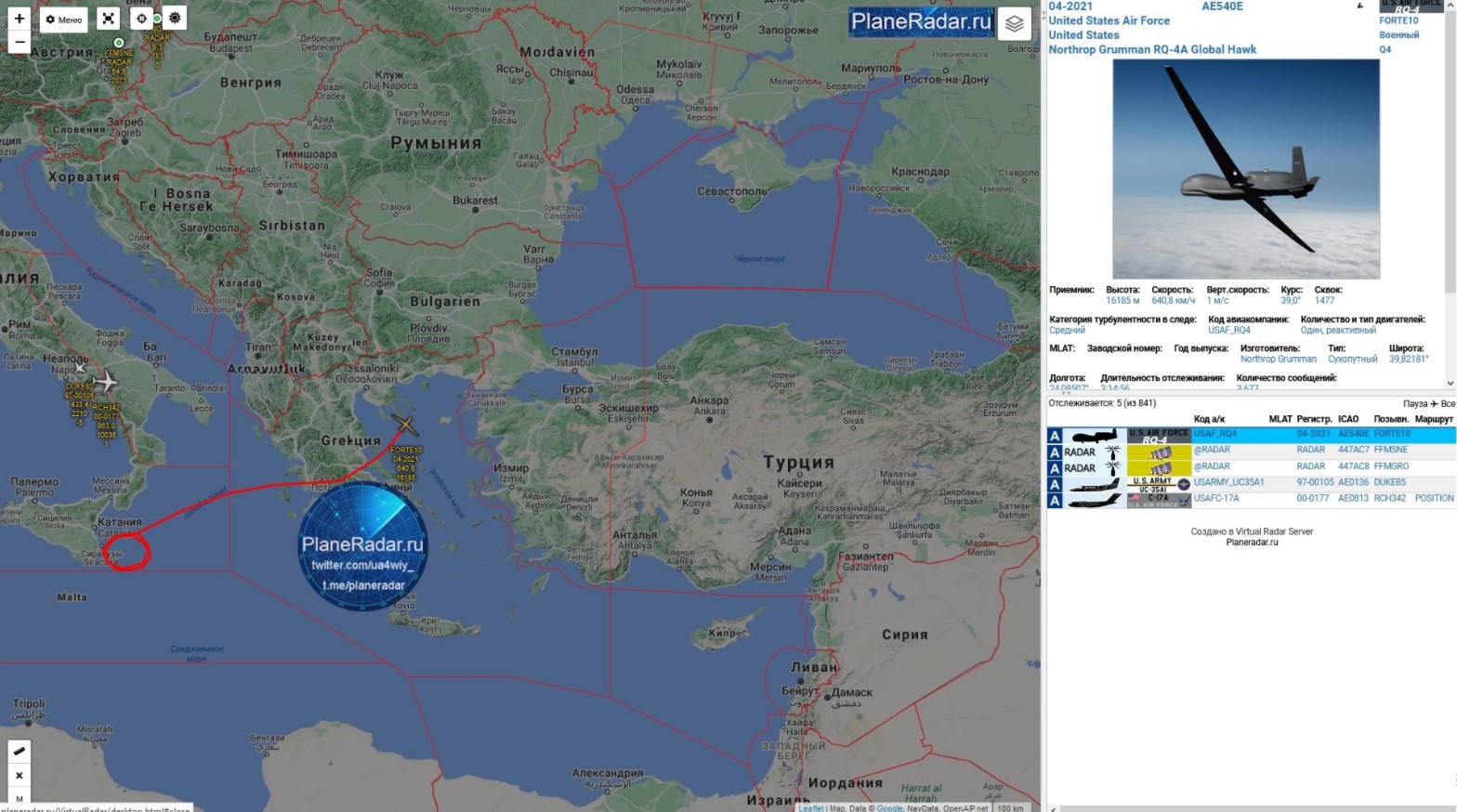Viewport: 1457px width, 812px height.
Task: Click the FORTE10 callsign in detail panel
Action: tap(1398, 20)
